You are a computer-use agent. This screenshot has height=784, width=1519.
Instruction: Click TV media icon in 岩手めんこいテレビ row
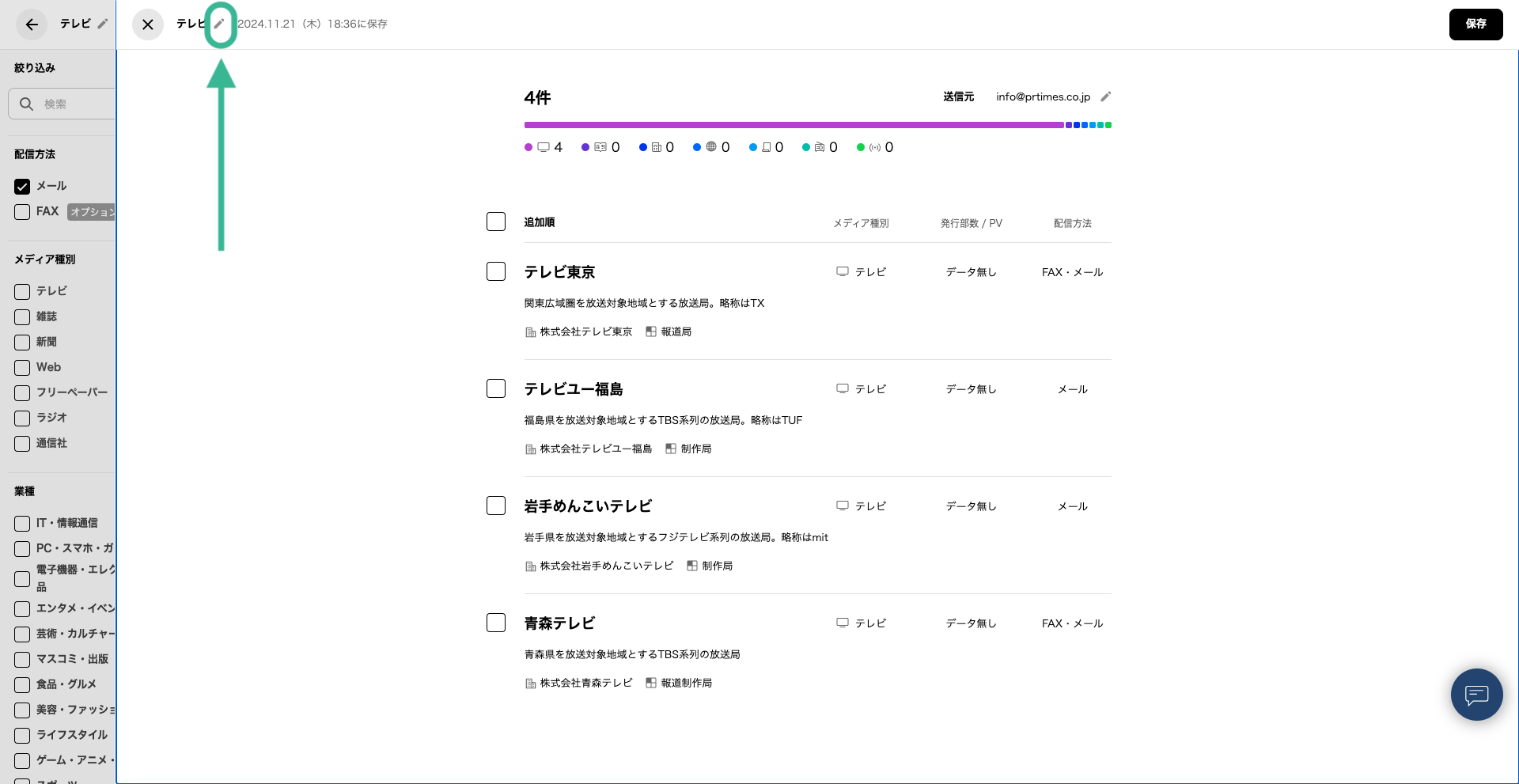843,506
